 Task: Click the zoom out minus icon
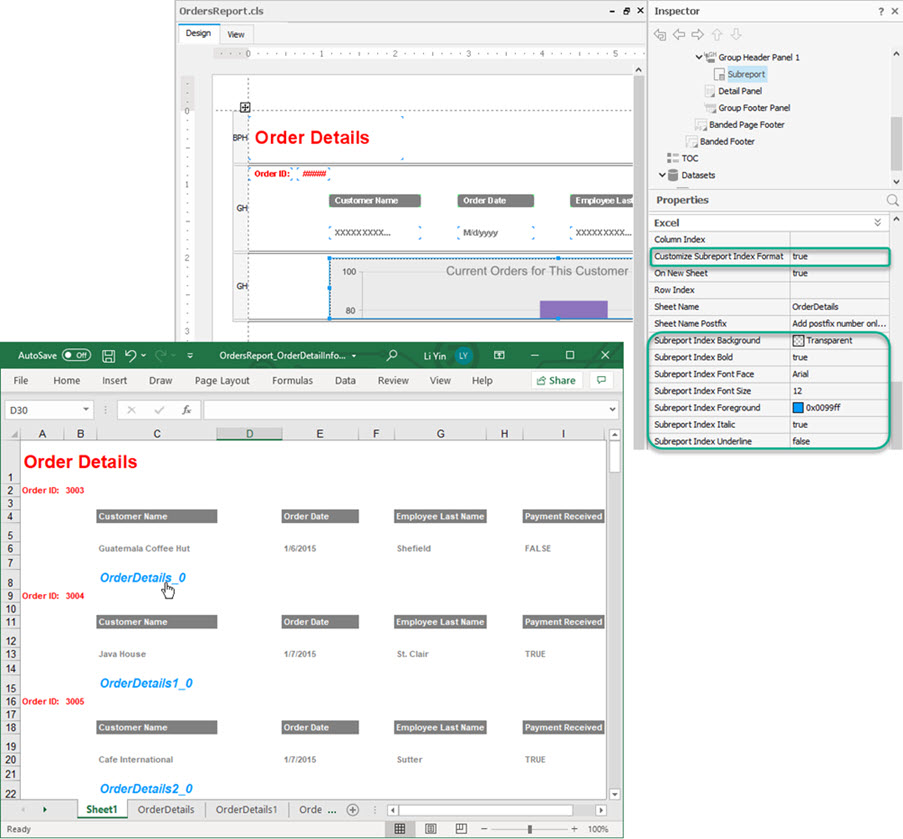[484, 829]
